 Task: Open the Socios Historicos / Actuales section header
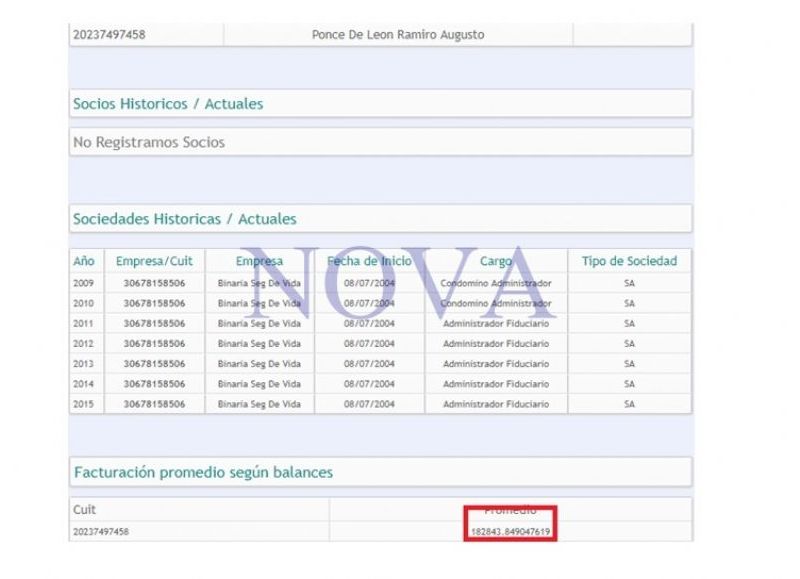click(168, 104)
